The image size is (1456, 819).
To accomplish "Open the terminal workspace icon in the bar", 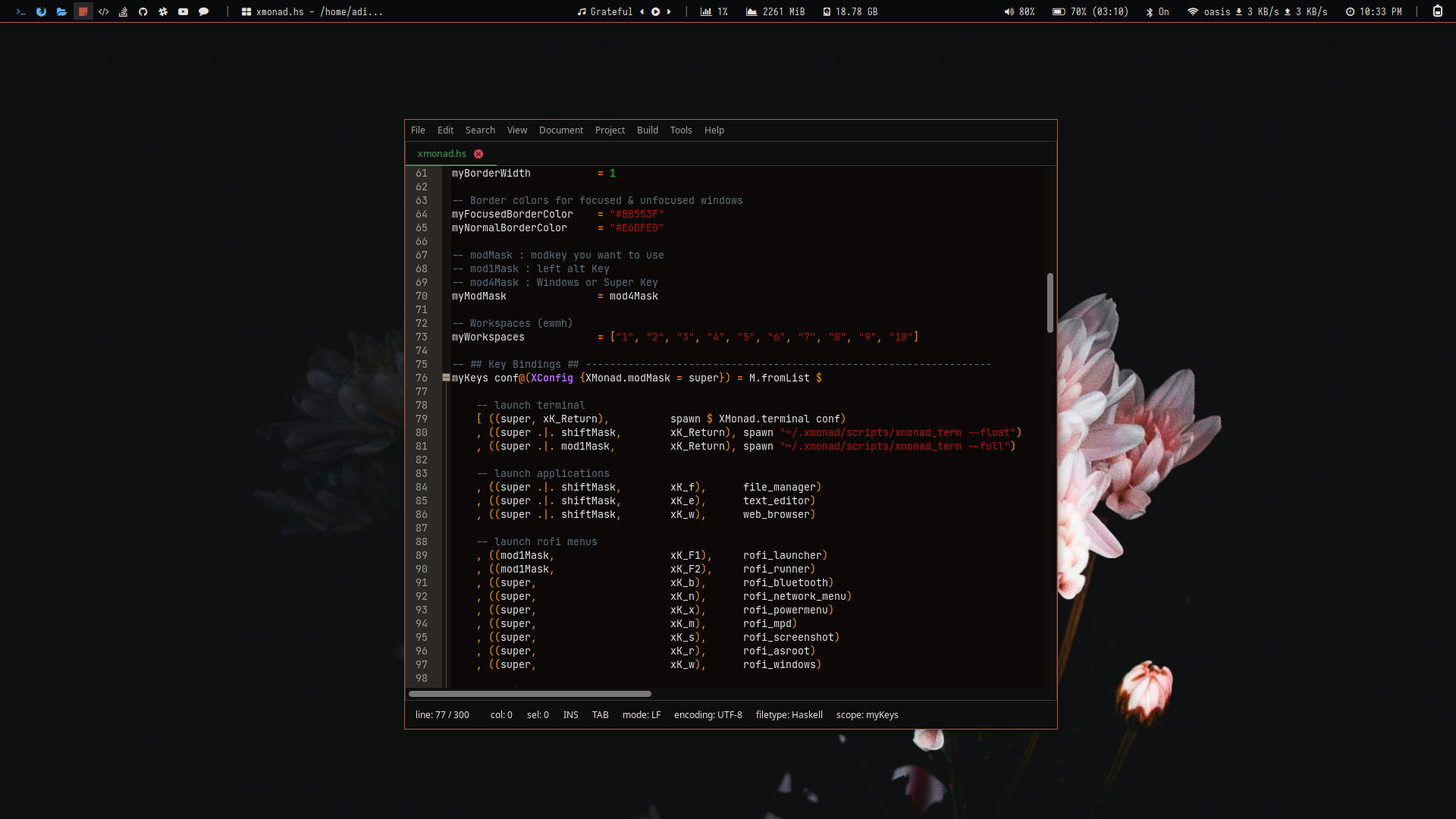I will click(20, 11).
